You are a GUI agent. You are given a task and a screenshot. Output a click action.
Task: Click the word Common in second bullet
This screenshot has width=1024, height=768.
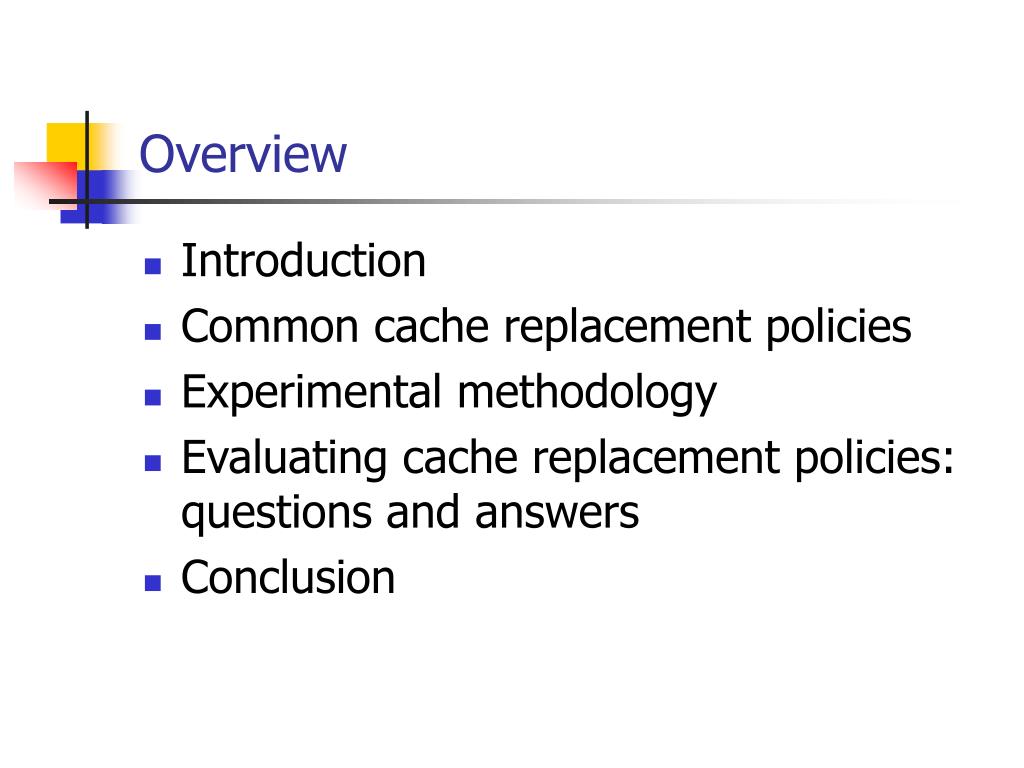270,326
